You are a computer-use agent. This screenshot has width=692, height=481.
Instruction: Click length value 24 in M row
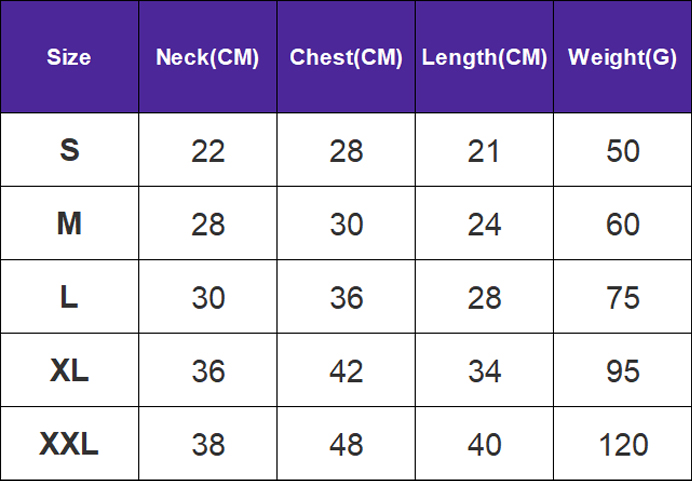pos(485,225)
